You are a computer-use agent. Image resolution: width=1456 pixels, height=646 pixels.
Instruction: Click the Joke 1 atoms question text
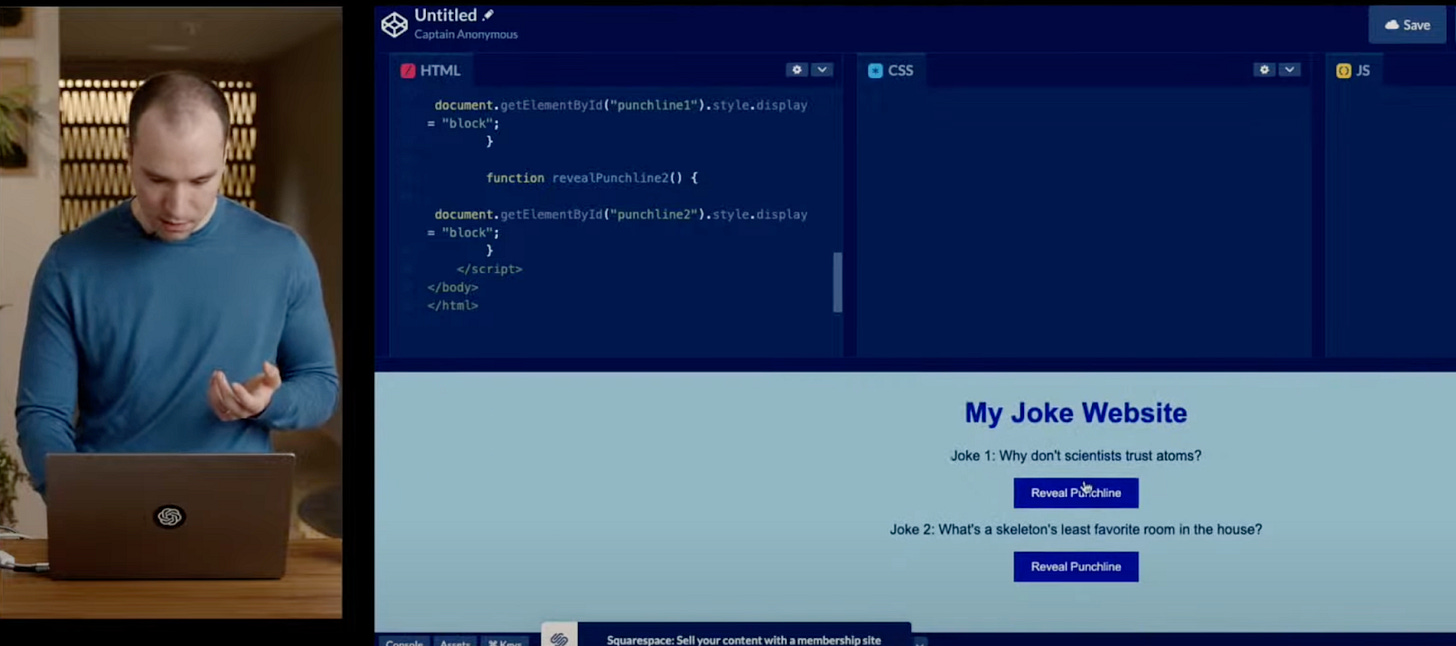pos(1076,456)
